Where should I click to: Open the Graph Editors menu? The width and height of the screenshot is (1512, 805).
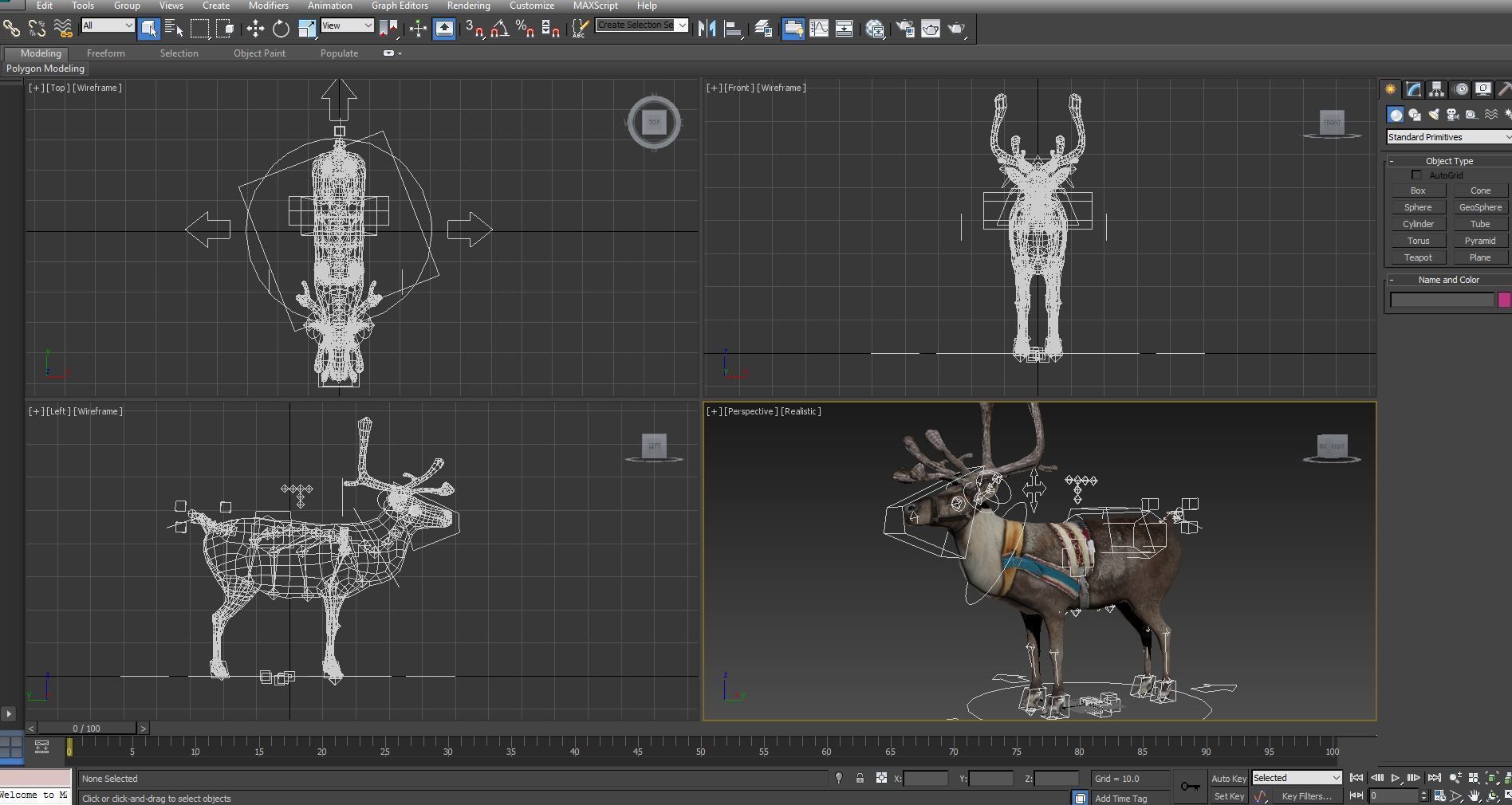tap(400, 6)
